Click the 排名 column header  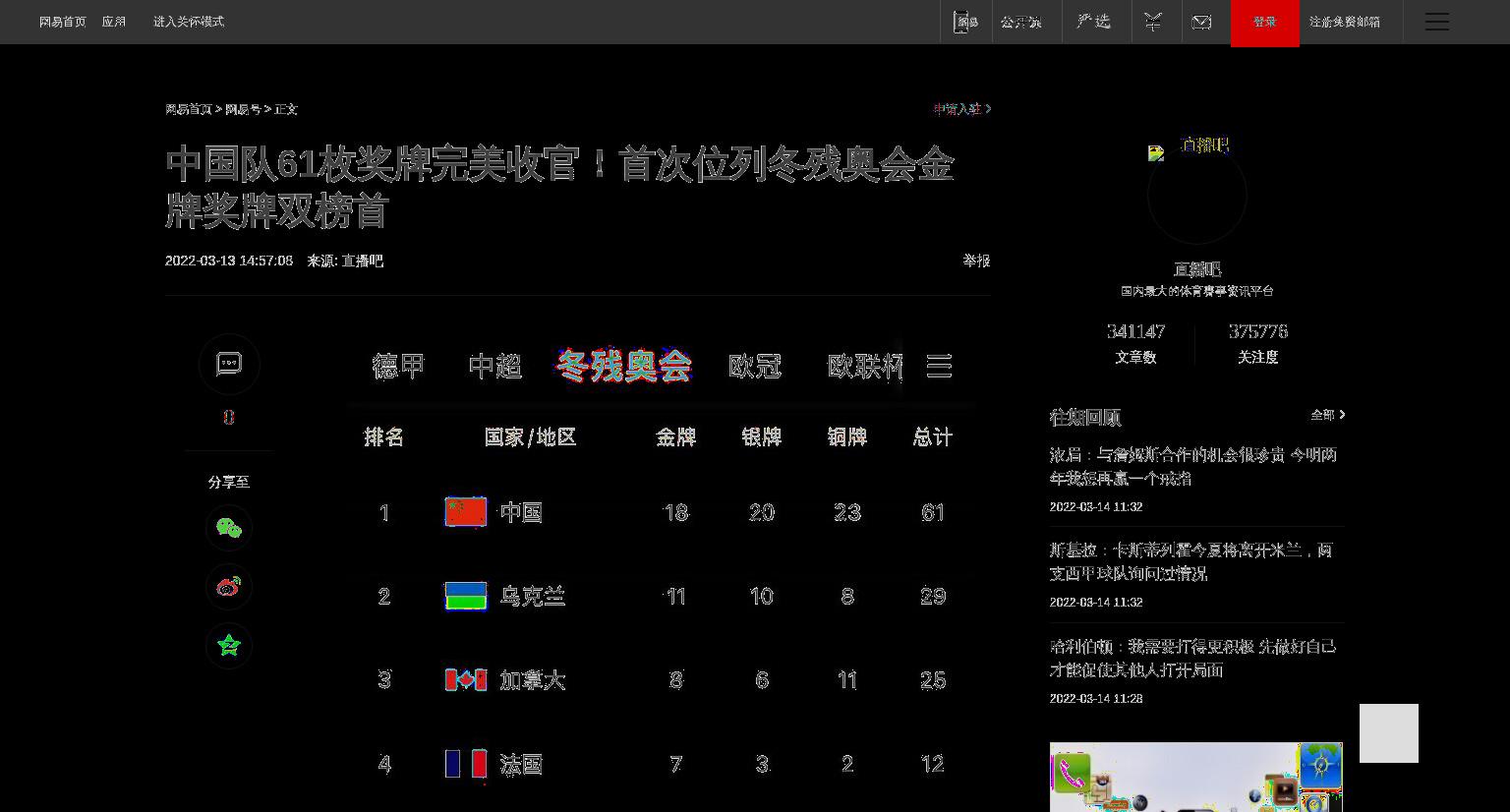pos(384,436)
